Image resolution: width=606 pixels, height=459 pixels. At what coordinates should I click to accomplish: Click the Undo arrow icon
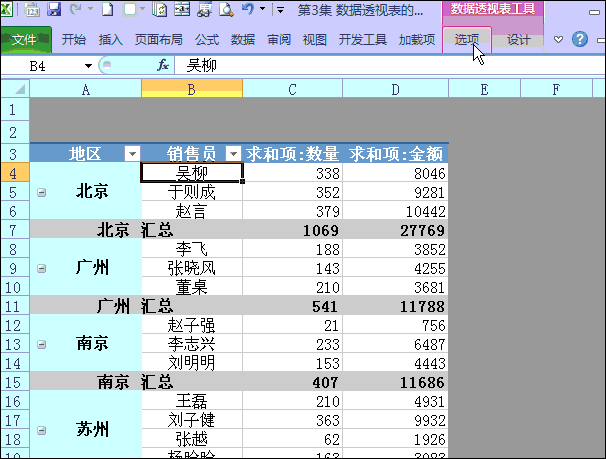[x=247, y=10]
